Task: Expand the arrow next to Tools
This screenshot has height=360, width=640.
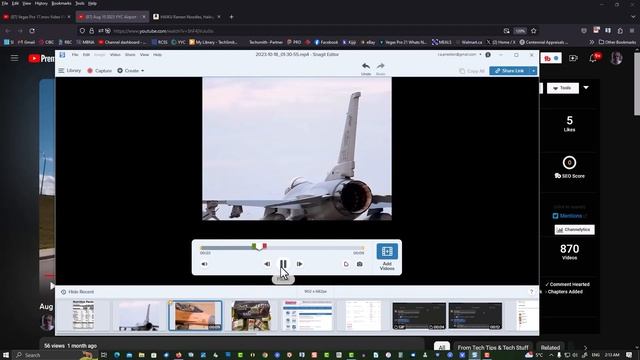Action: pos(586,88)
